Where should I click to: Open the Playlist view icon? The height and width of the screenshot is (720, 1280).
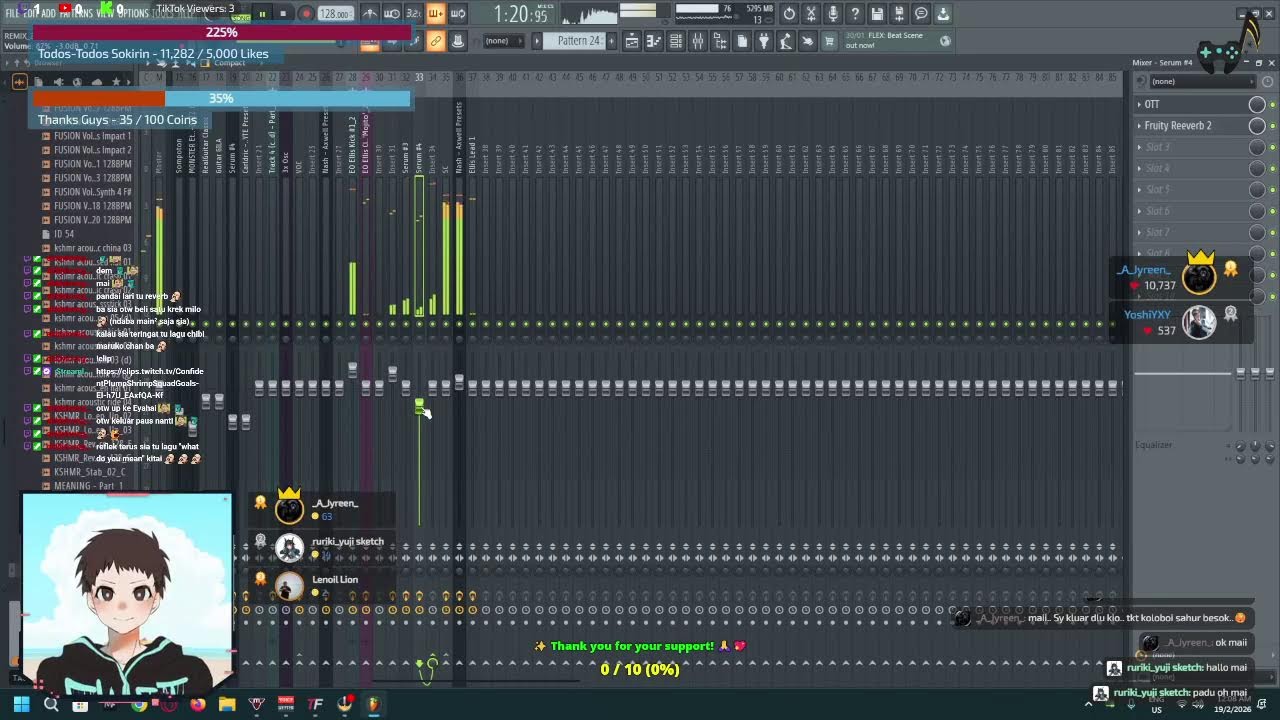pyautogui.click(x=632, y=41)
